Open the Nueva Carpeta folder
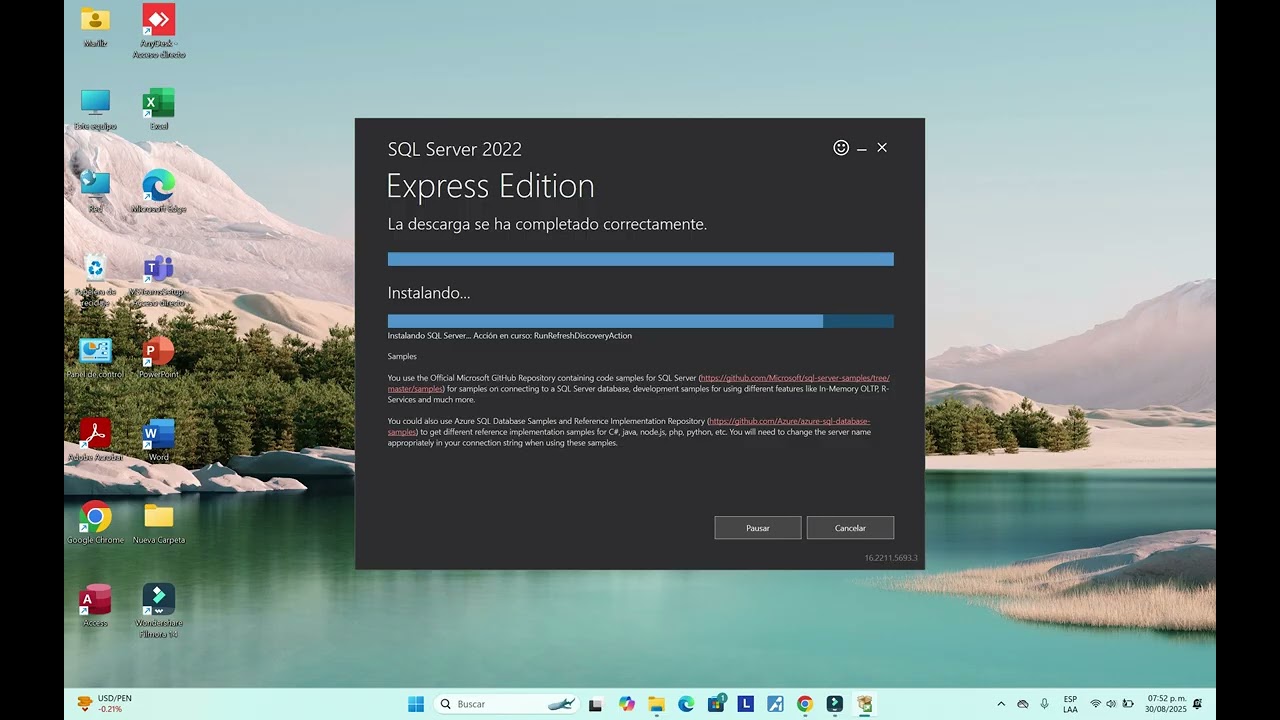1280x720 pixels. (x=159, y=523)
